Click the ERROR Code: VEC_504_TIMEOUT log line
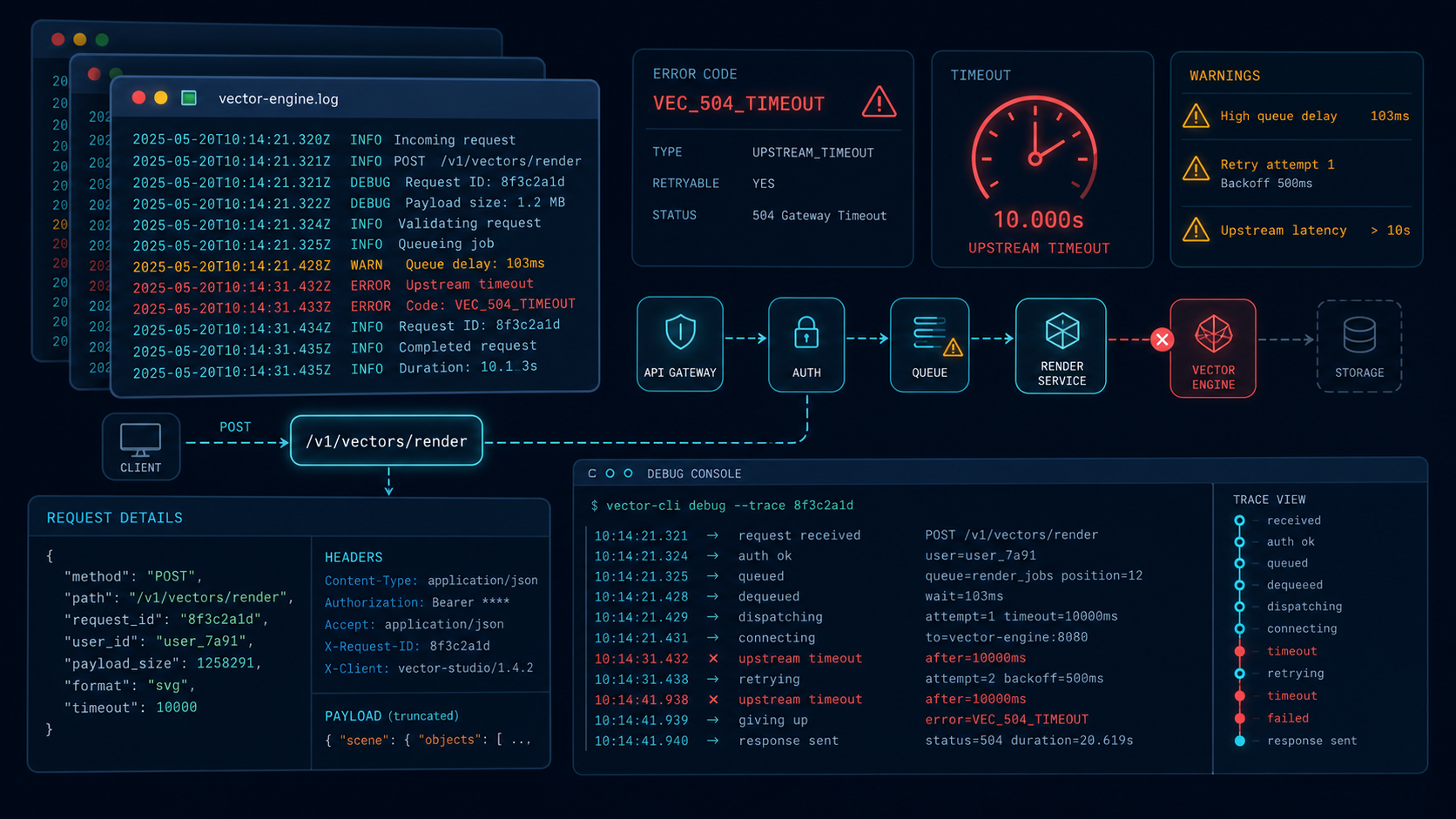The width and height of the screenshot is (1456, 819). point(354,305)
